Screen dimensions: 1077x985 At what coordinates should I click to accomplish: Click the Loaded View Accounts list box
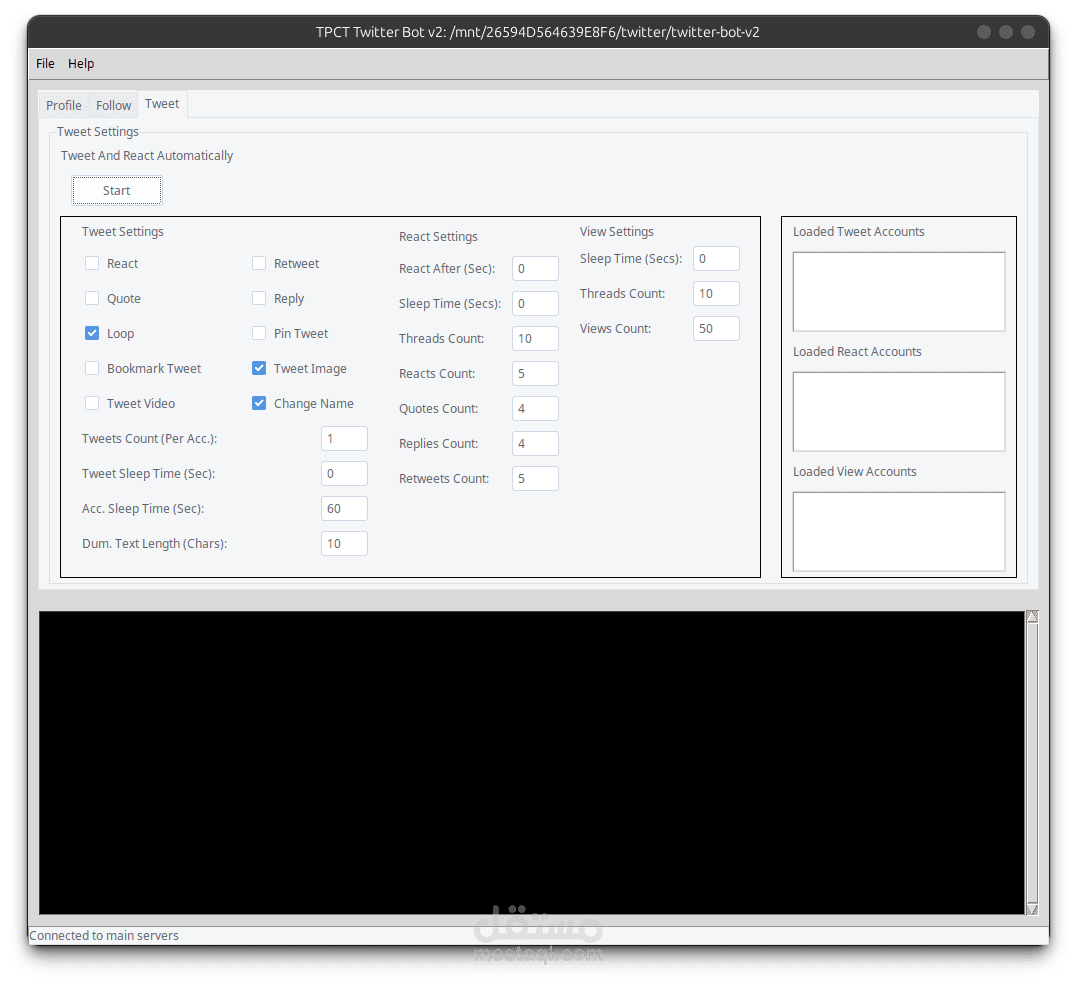899,532
